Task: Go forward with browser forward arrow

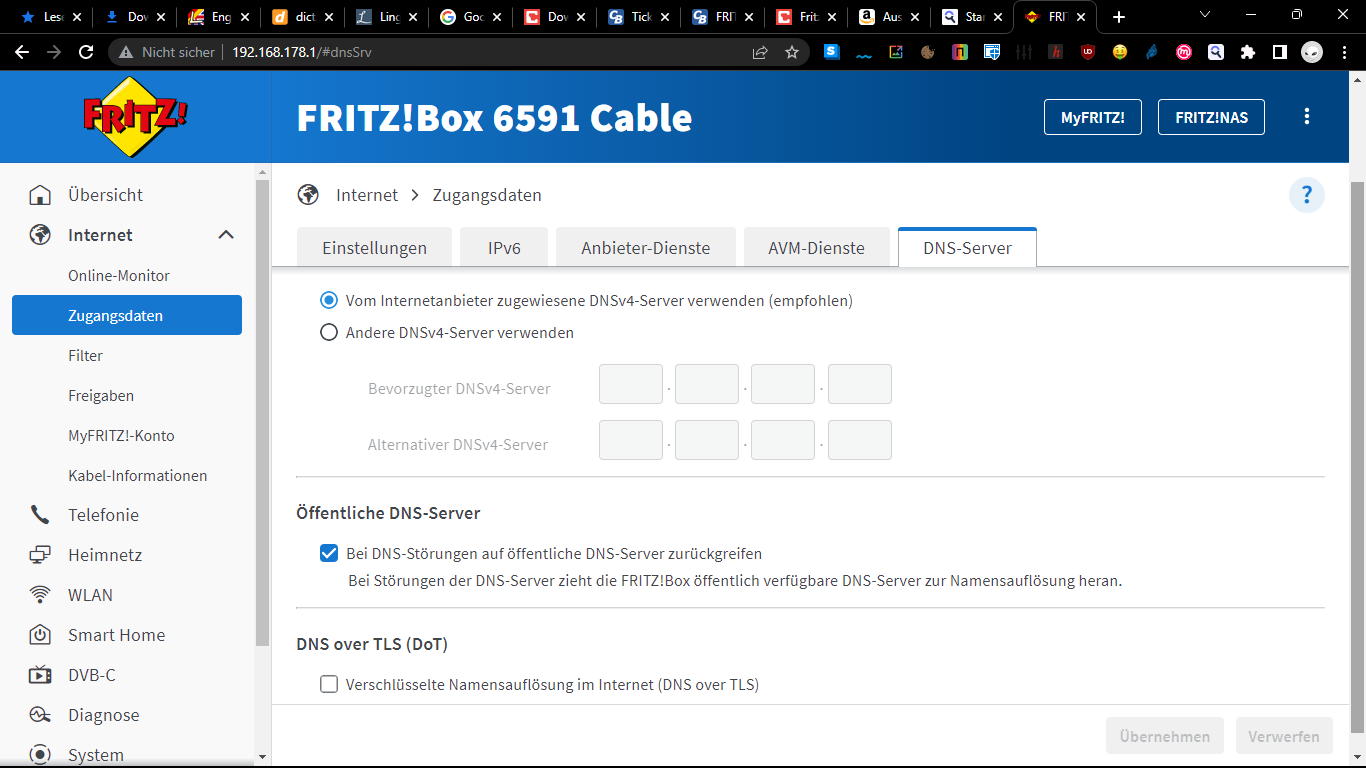Action: tap(54, 52)
